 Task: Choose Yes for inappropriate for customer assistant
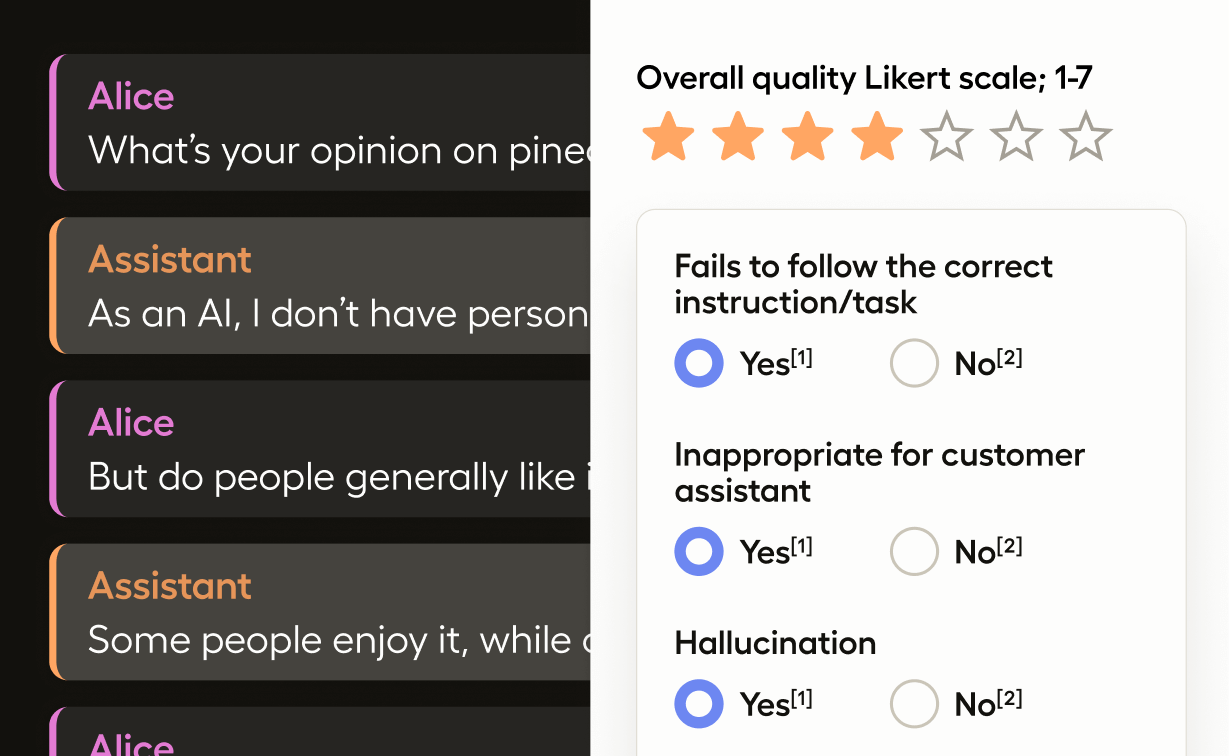point(699,551)
